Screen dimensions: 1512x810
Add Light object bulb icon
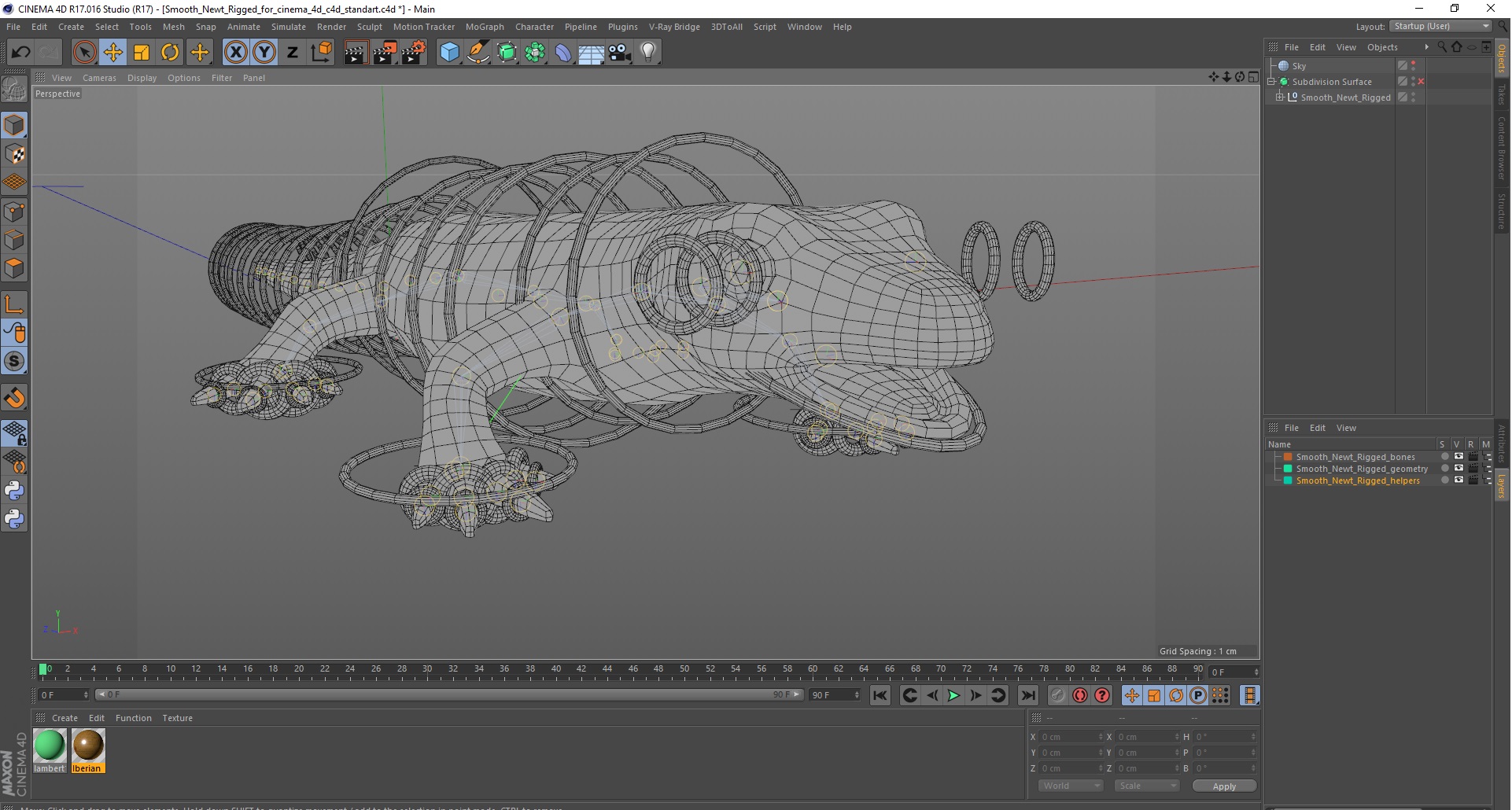click(x=648, y=53)
